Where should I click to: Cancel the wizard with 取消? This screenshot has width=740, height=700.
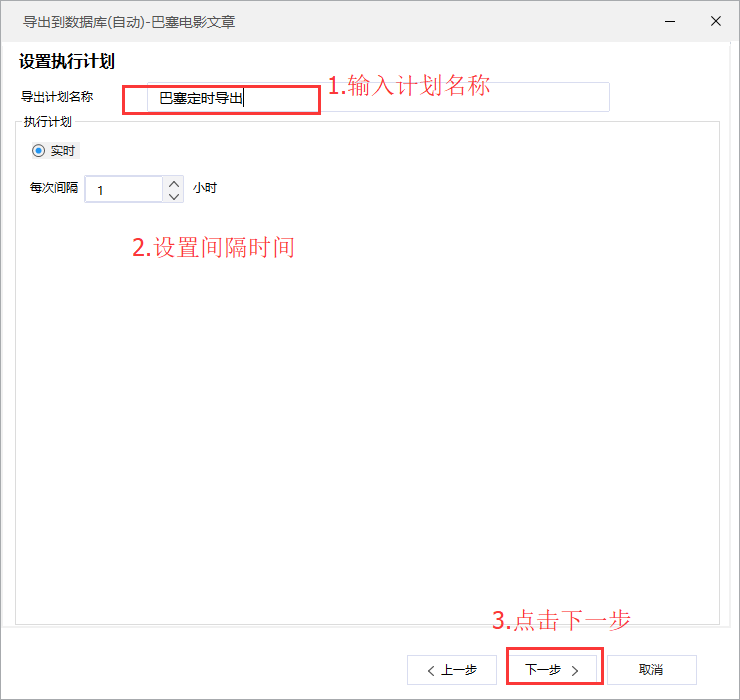[x=651, y=670]
